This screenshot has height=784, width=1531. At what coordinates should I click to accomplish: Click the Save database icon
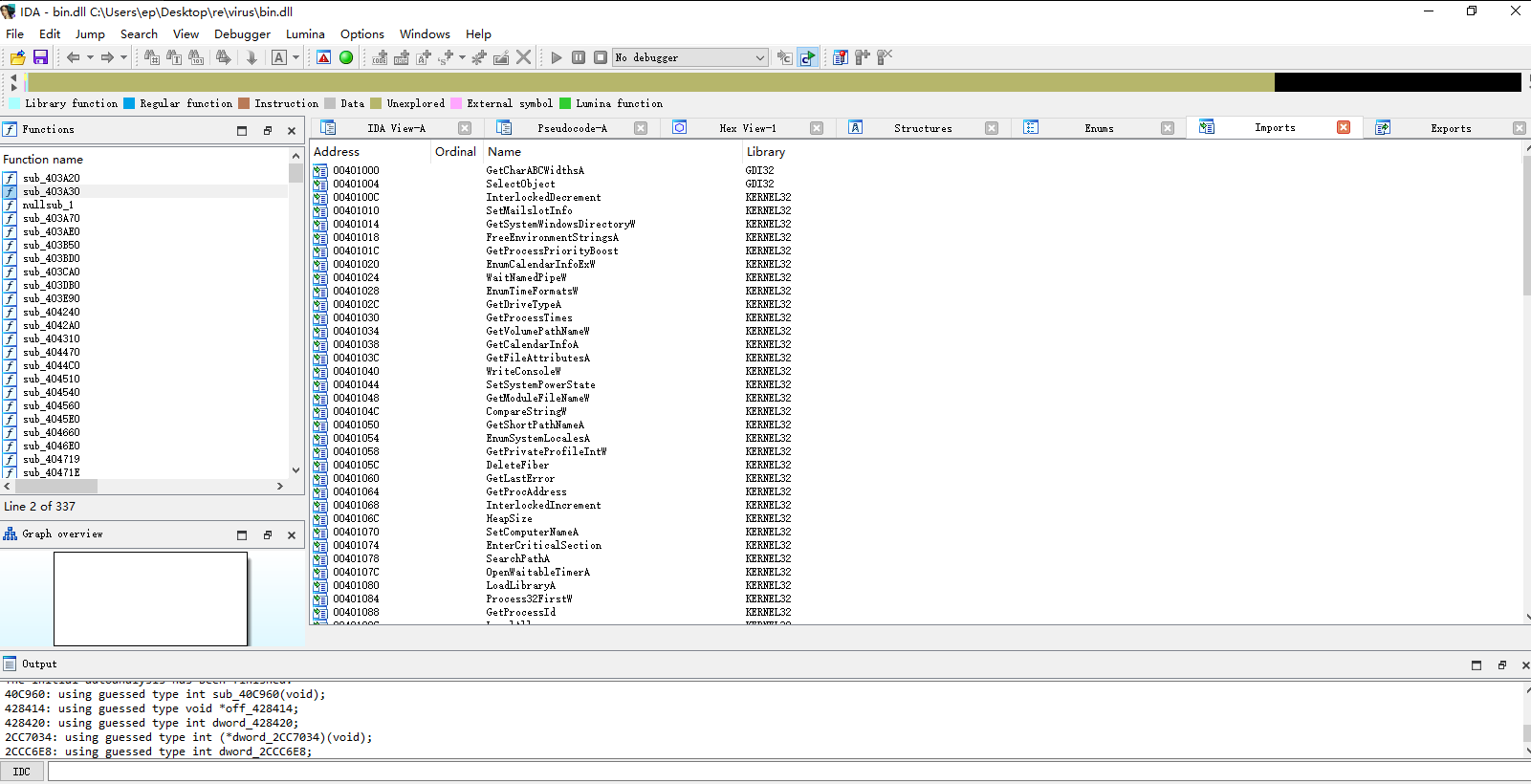pos(40,57)
